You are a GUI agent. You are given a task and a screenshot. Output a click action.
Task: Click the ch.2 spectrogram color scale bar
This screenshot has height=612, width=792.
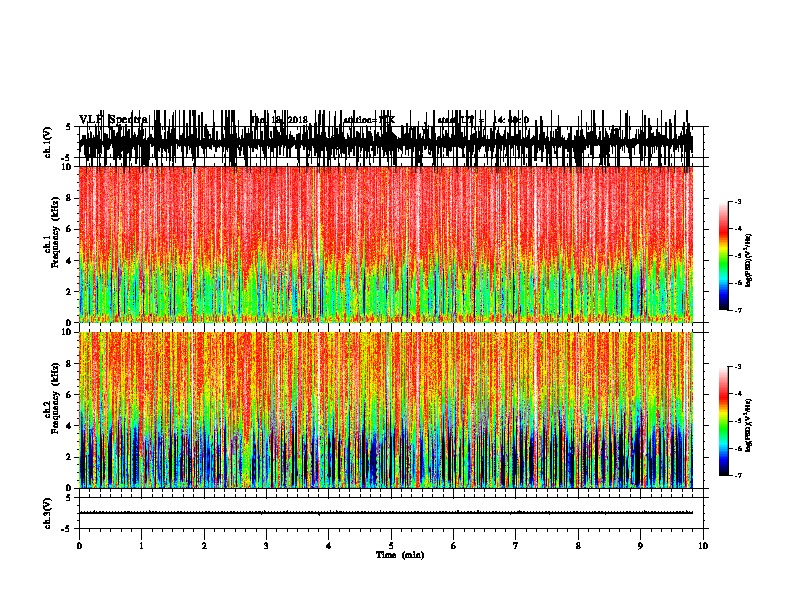[723, 421]
